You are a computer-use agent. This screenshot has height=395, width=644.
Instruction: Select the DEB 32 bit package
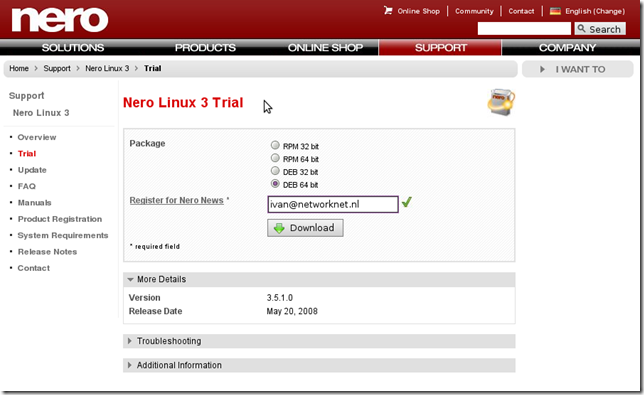click(x=275, y=171)
